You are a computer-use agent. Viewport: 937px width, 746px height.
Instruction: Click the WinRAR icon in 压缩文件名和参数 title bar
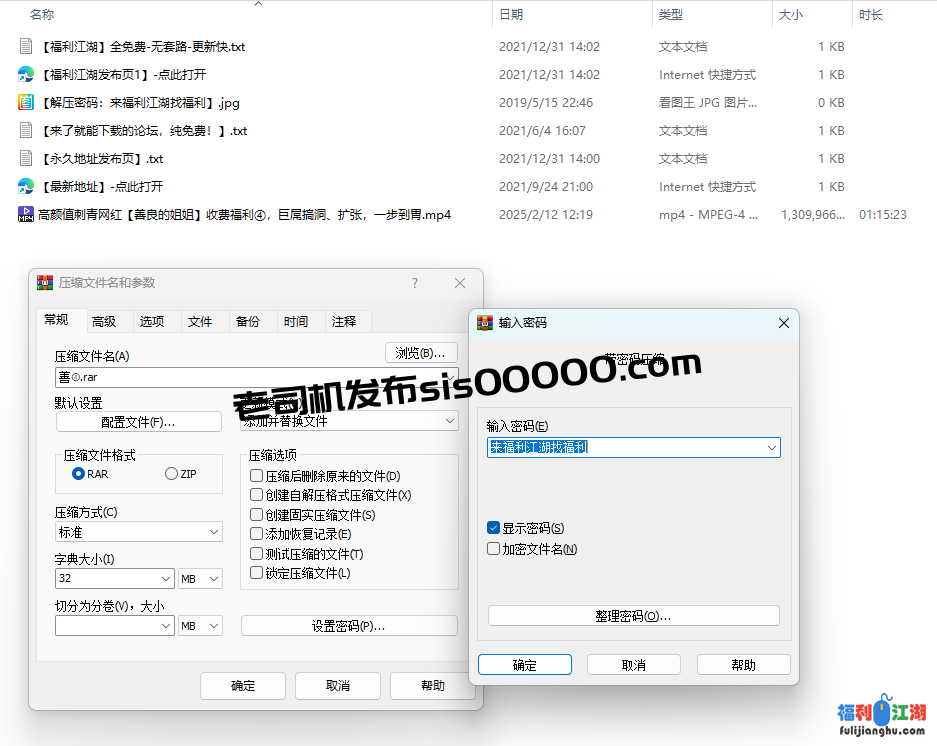(45, 283)
